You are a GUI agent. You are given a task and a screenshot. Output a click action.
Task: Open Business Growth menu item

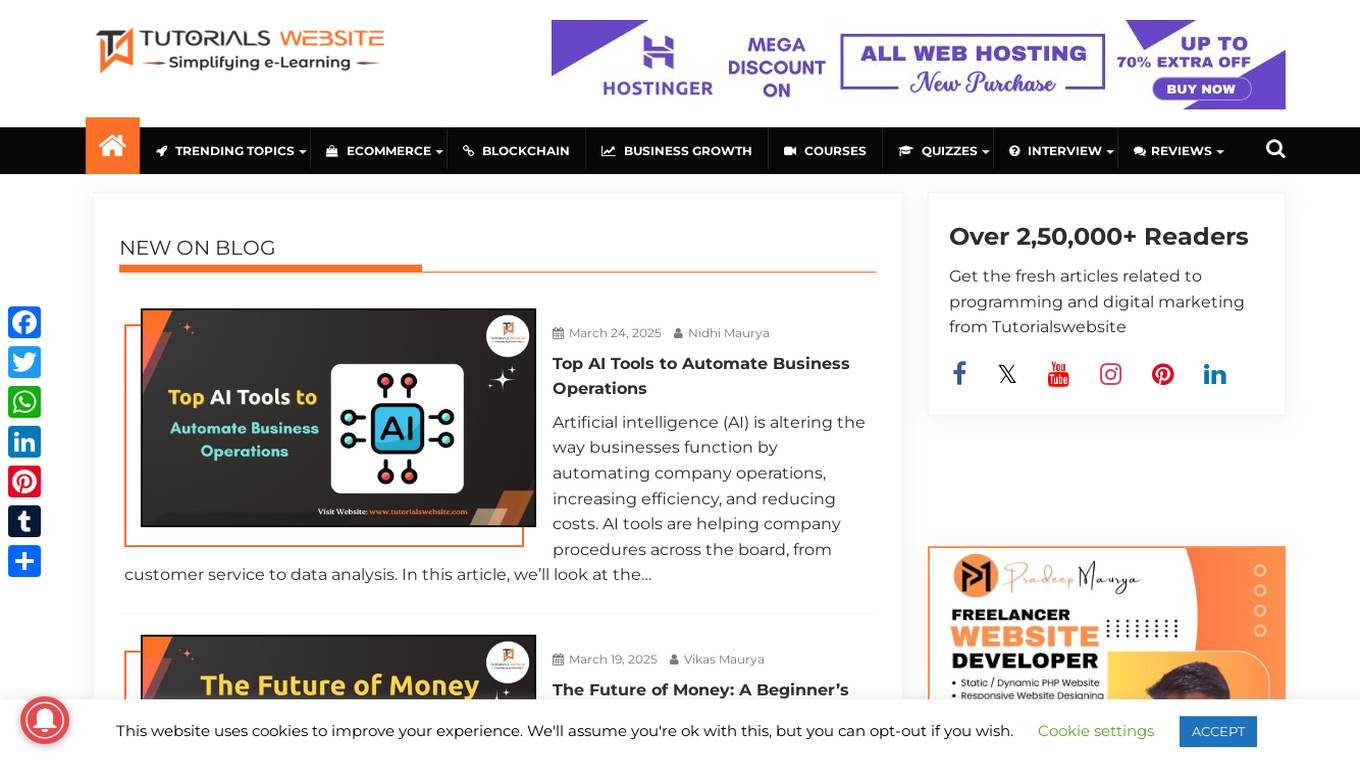click(x=676, y=151)
